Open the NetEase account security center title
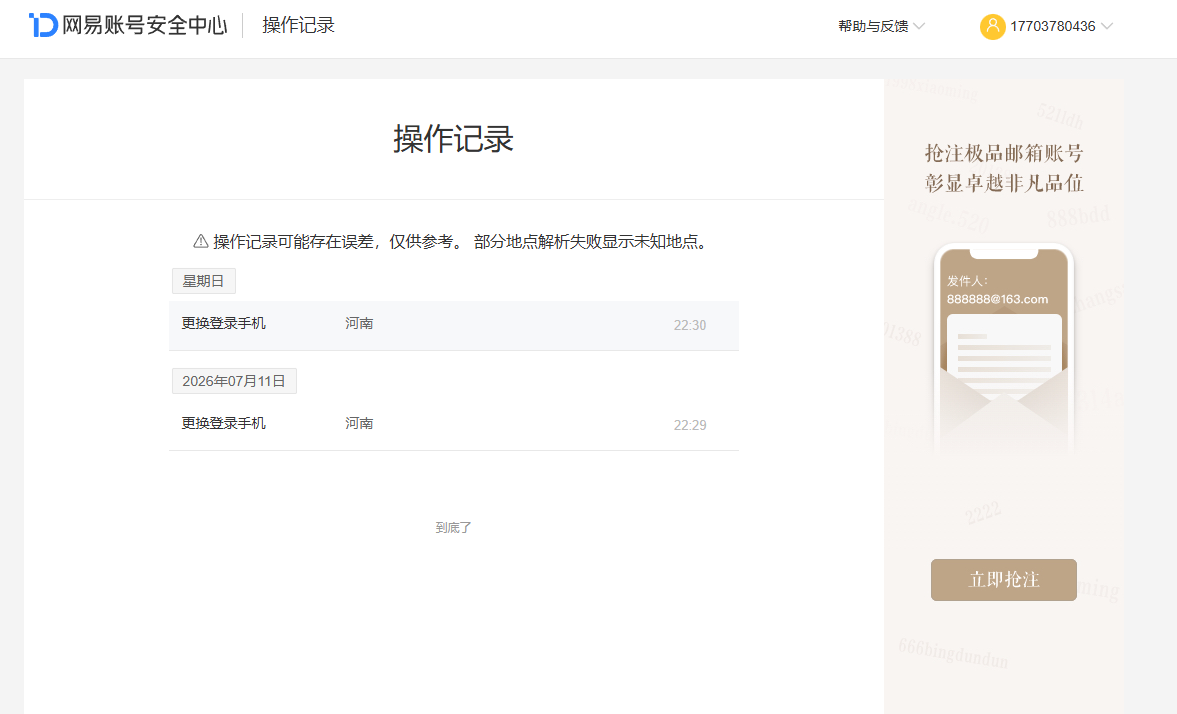 pyautogui.click(x=144, y=25)
